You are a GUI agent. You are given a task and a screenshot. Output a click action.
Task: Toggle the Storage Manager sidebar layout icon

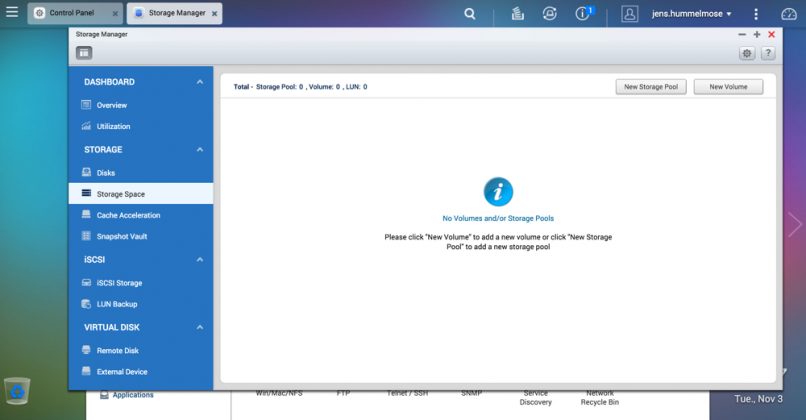84,52
